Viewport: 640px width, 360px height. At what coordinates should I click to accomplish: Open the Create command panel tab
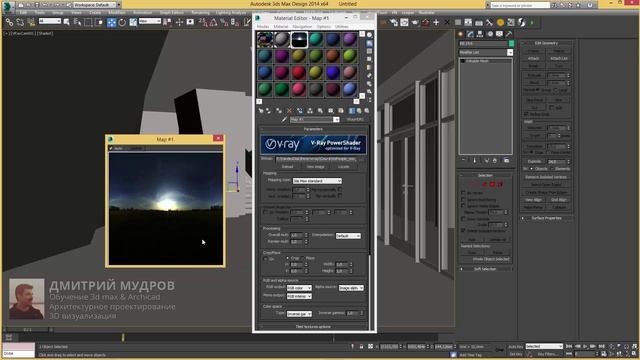click(461, 34)
